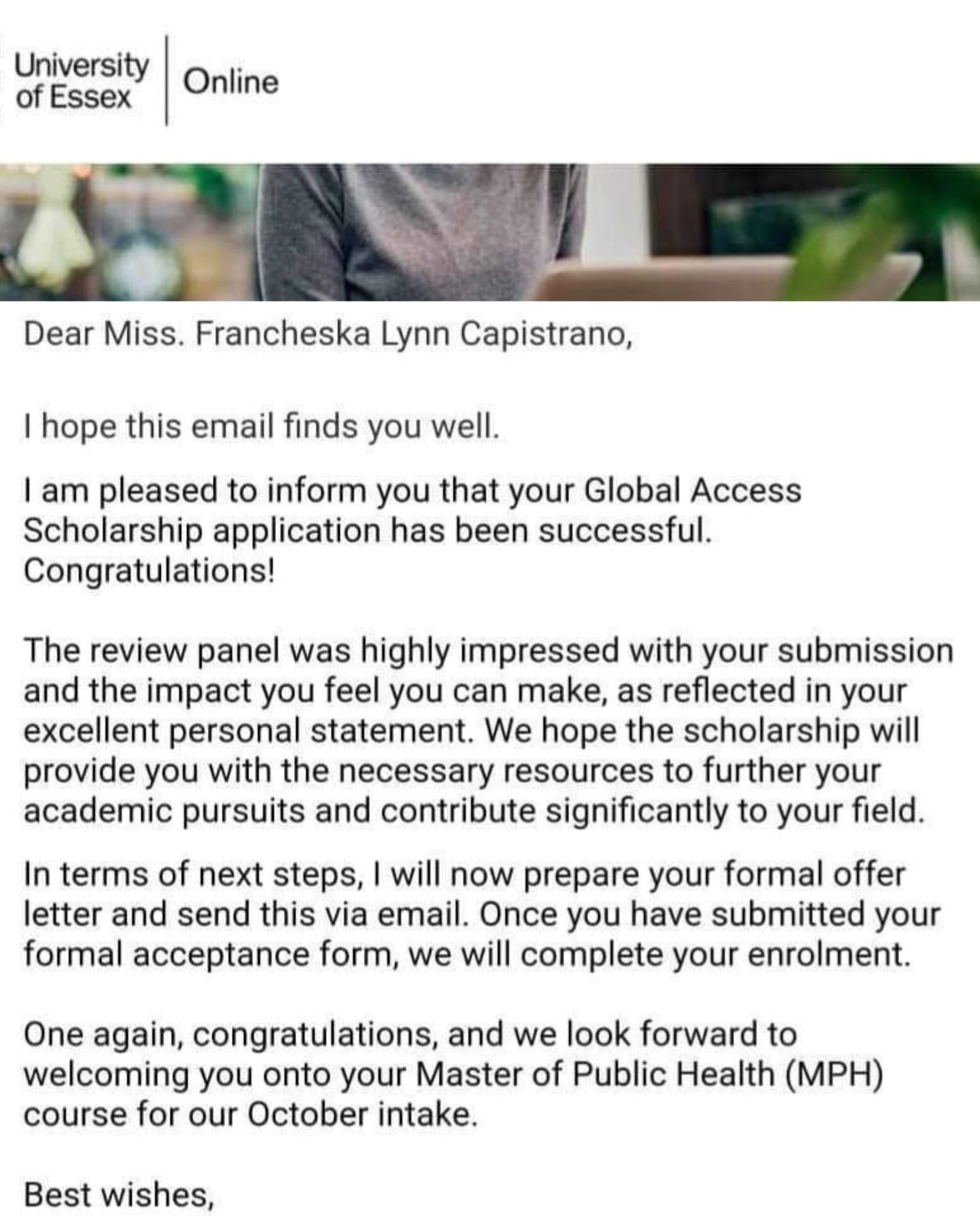The width and height of the screenshot is (980, 1225).
Task: Click the University of Essex logo
Action: (81, 81)
